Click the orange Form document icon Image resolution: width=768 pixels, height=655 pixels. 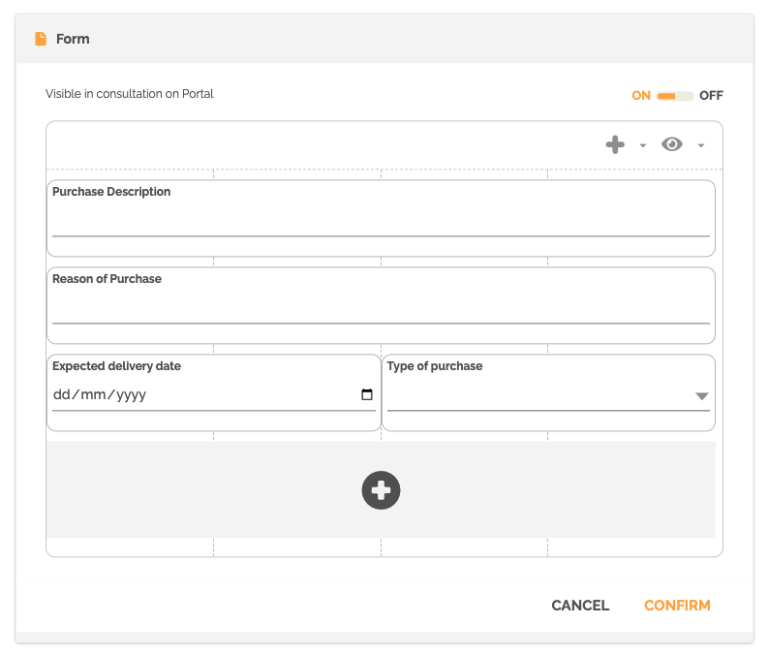click(x=41, y=39)
